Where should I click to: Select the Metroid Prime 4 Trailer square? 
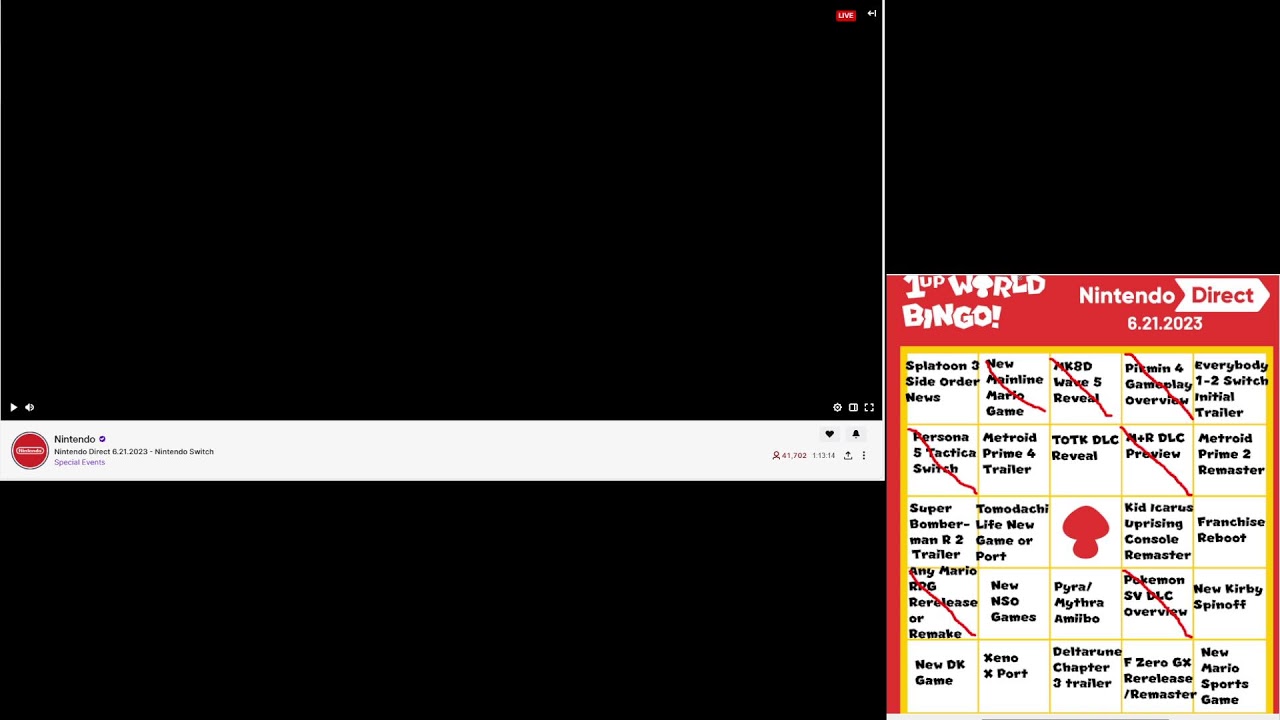click(x=1012, y=460)
